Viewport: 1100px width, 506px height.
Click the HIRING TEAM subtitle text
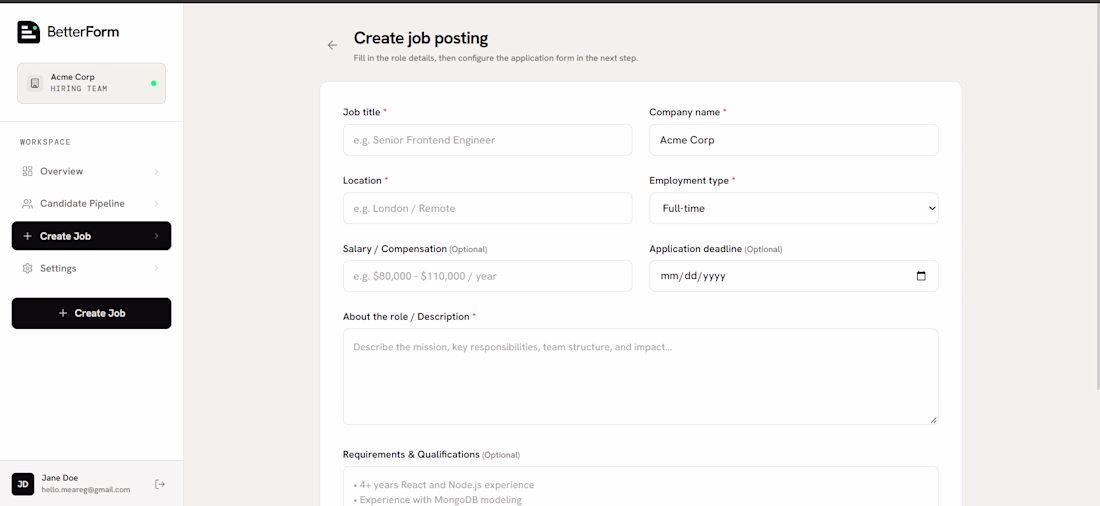coord(79,89)
